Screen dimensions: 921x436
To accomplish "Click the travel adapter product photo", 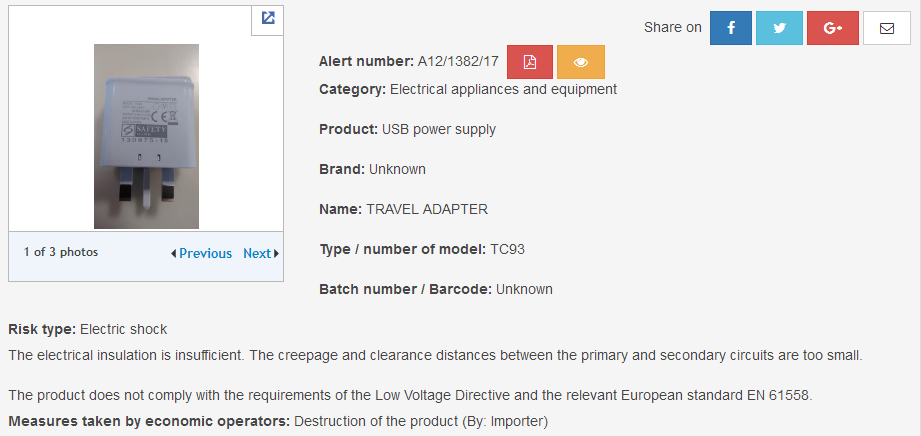I will [x=146, y=136].
